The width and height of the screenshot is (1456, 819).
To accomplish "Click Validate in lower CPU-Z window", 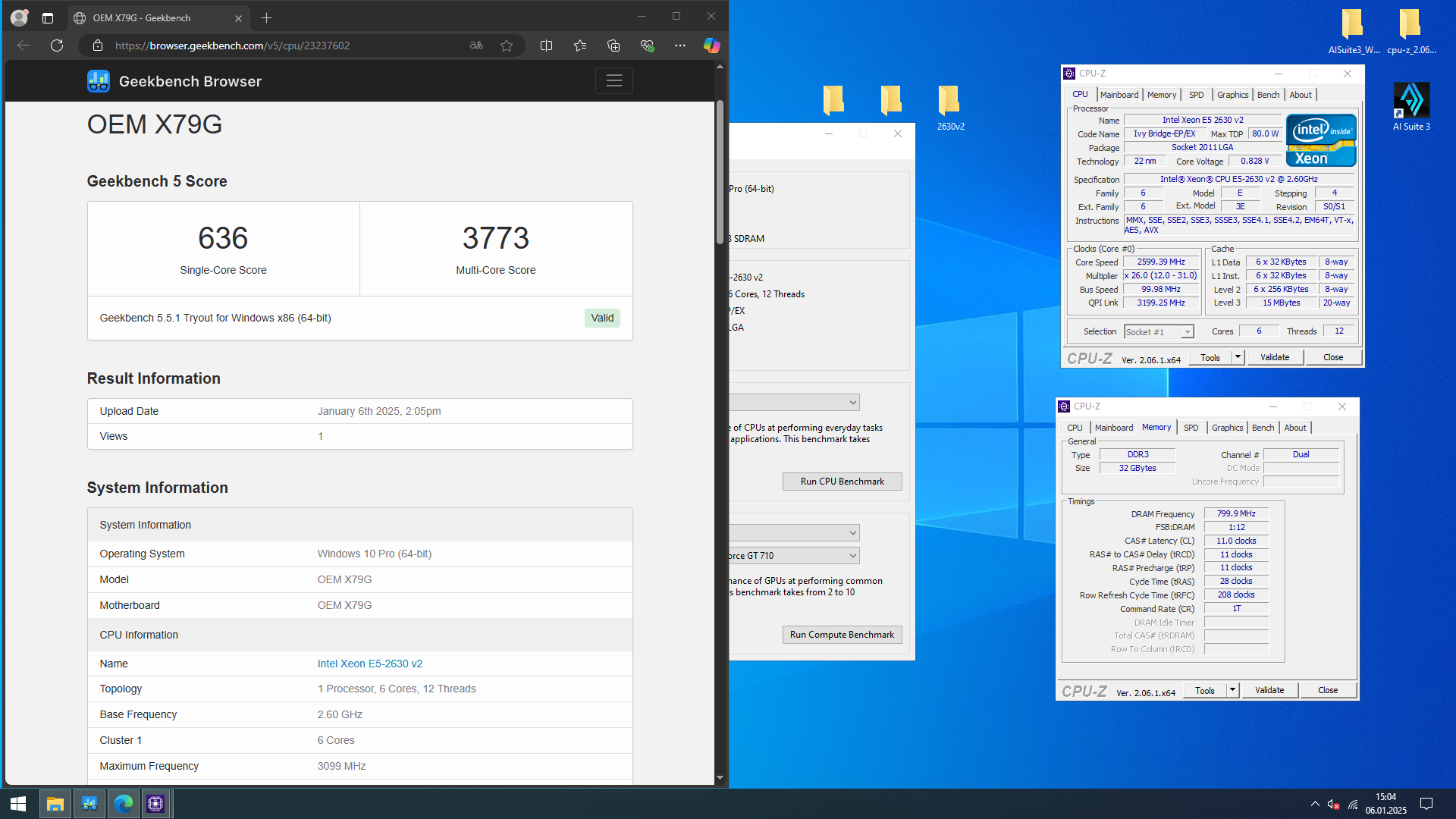I will click(x=1269, y=690).
